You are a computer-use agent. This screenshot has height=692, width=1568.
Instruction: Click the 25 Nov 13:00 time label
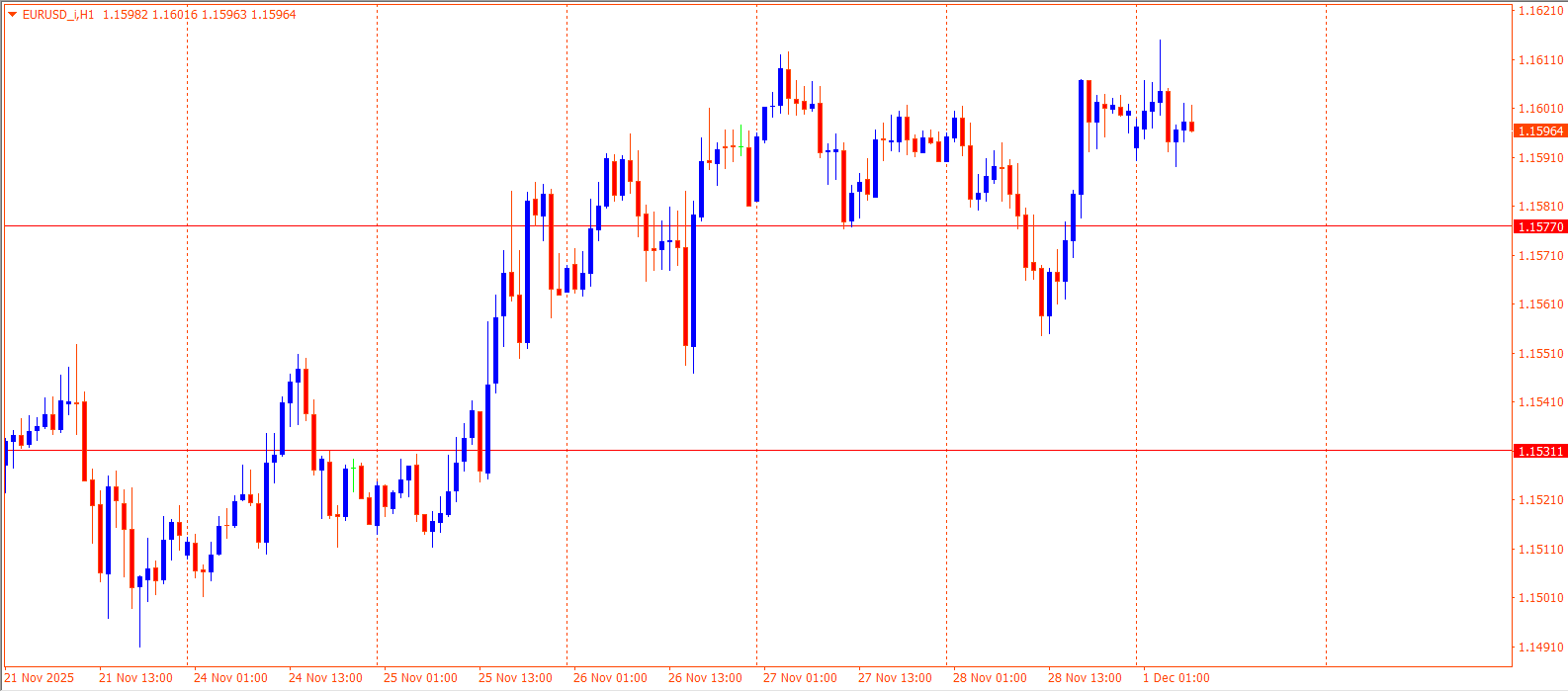(515, 678)
